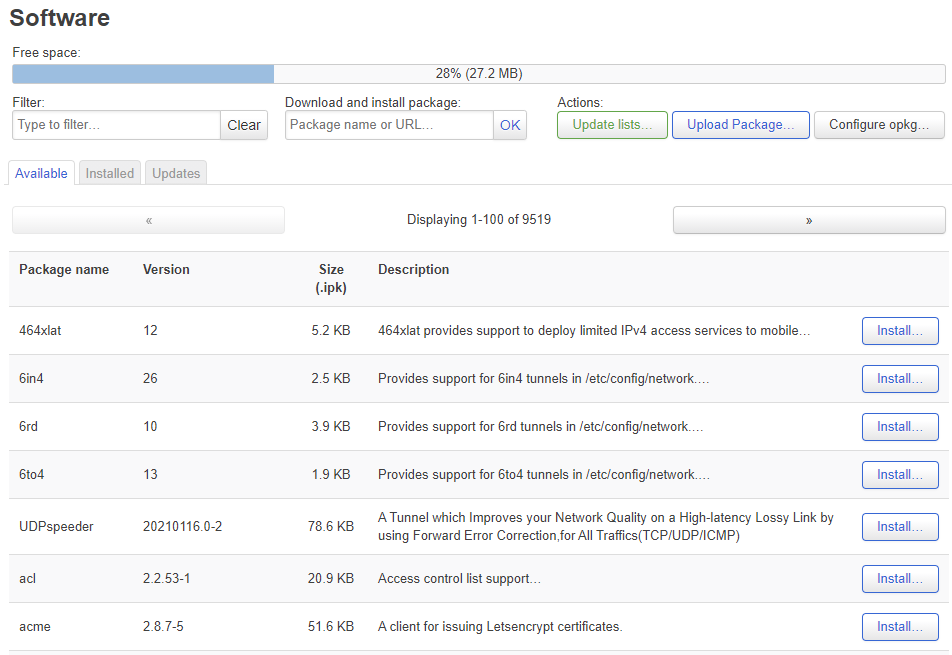Switch to the Installed tab
The width and height of the screenshot is (952, 655).
coord(110,173)
